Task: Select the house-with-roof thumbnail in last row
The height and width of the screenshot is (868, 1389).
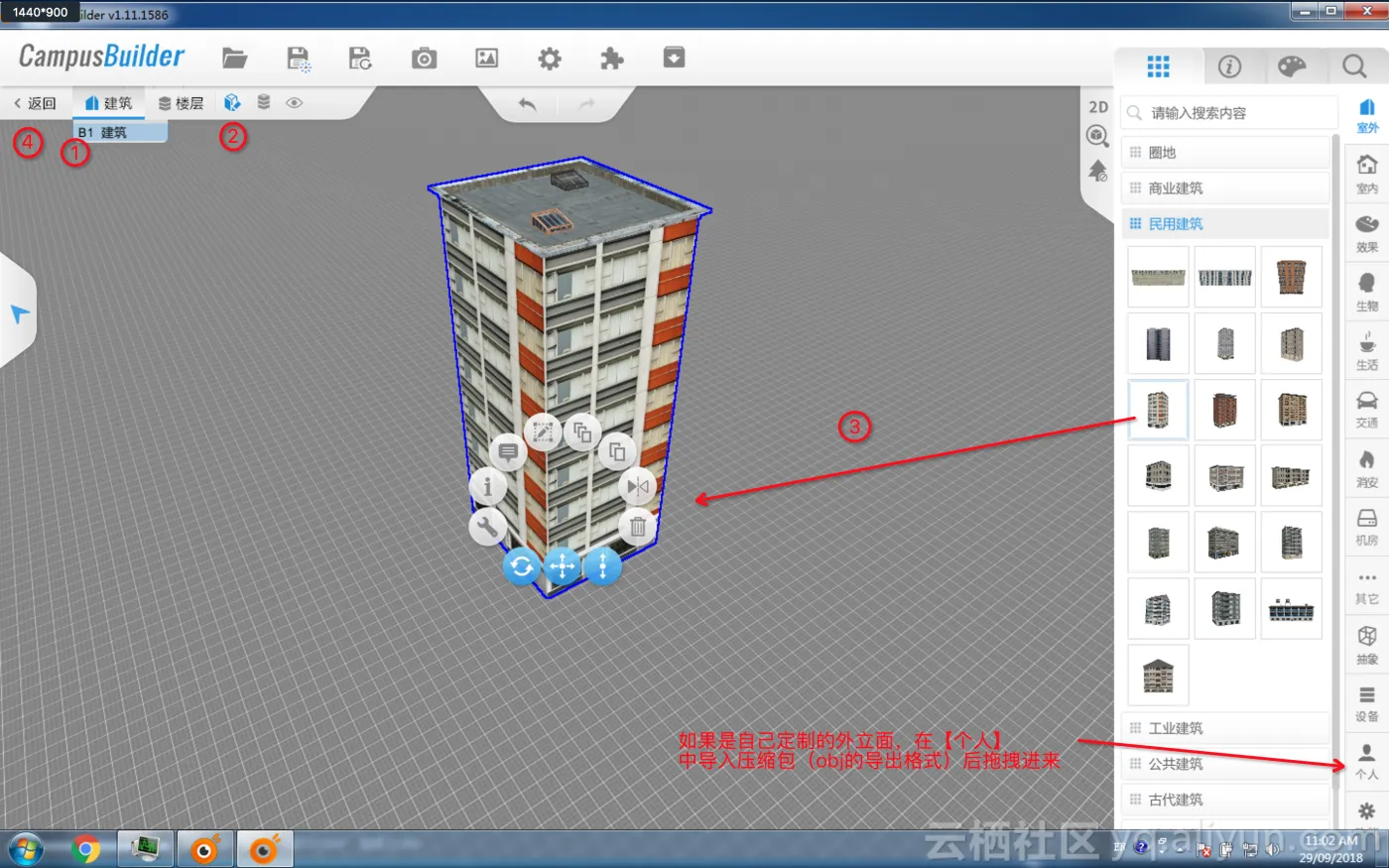Action: pyautogui.click(x=1158, y=675)
